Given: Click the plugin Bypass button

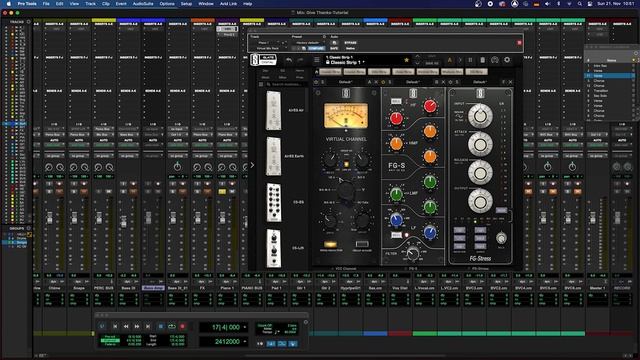Looking at the screenshot, I should pos(350,42).
